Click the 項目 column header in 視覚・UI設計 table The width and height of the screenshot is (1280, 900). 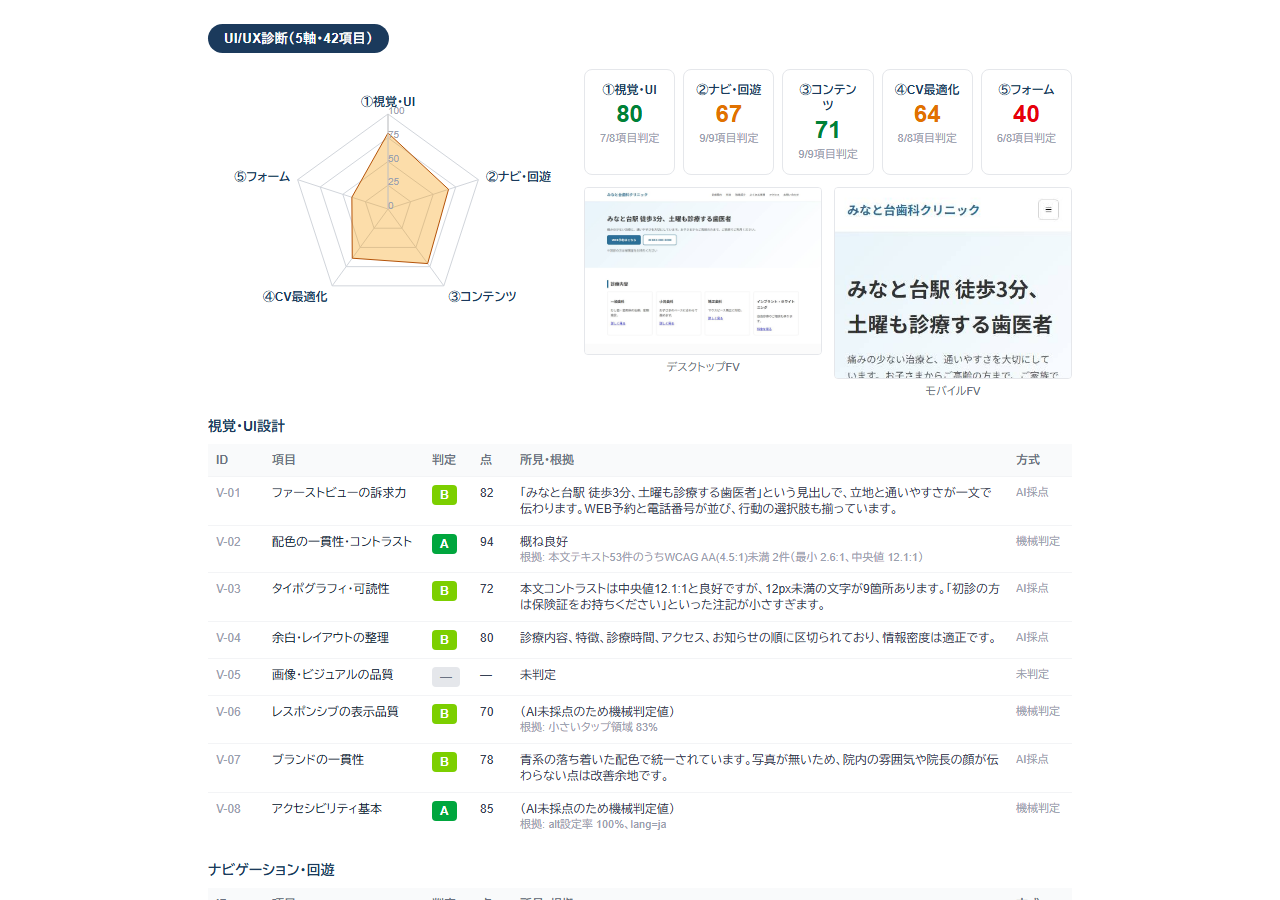click(284, 460)
